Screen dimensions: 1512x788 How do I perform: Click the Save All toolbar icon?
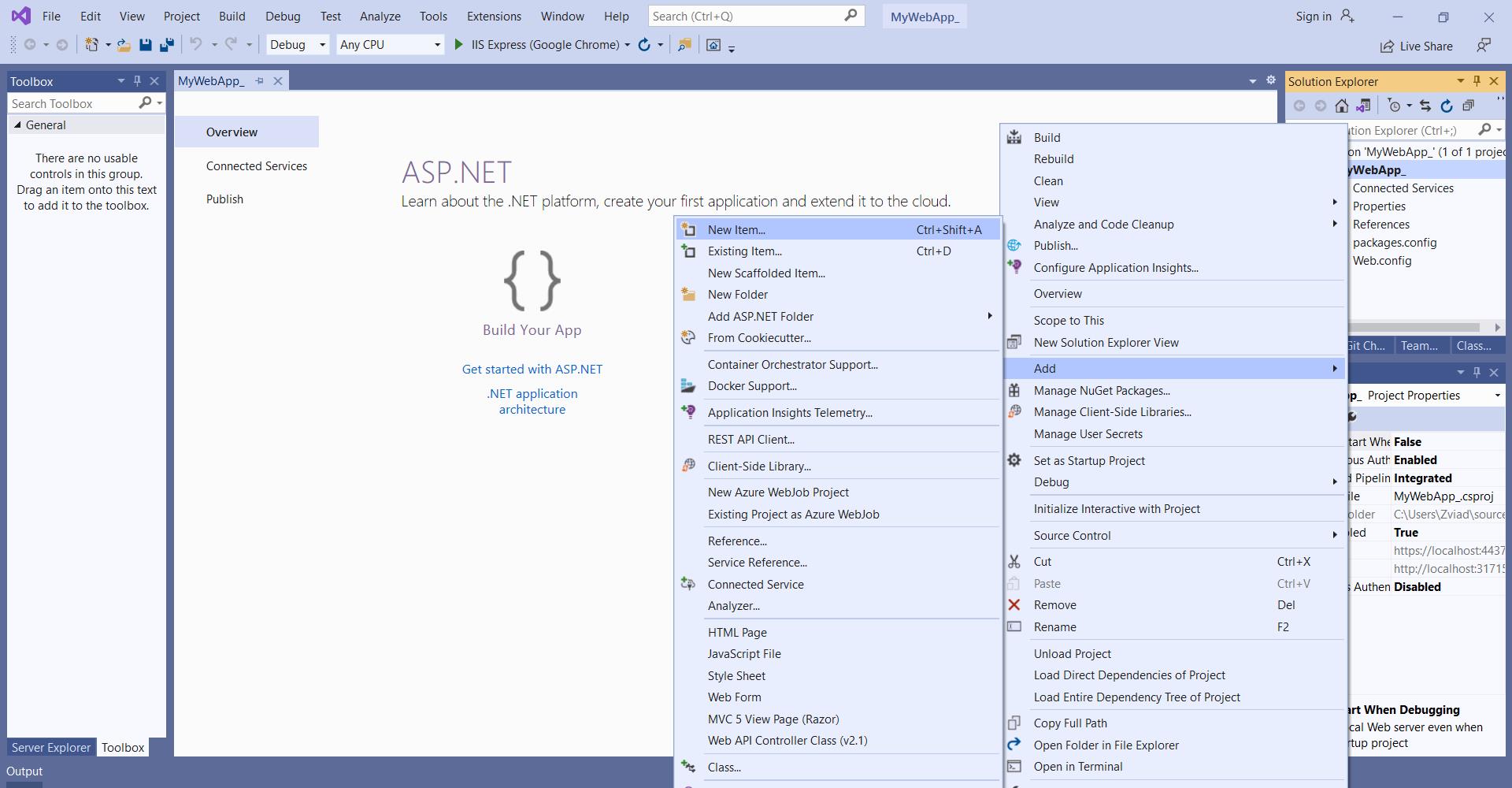pyautogui.click(x=166, y=45)
